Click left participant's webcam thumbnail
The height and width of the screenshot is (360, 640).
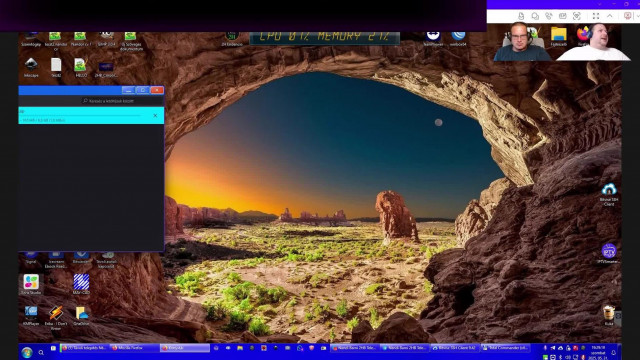522,42
